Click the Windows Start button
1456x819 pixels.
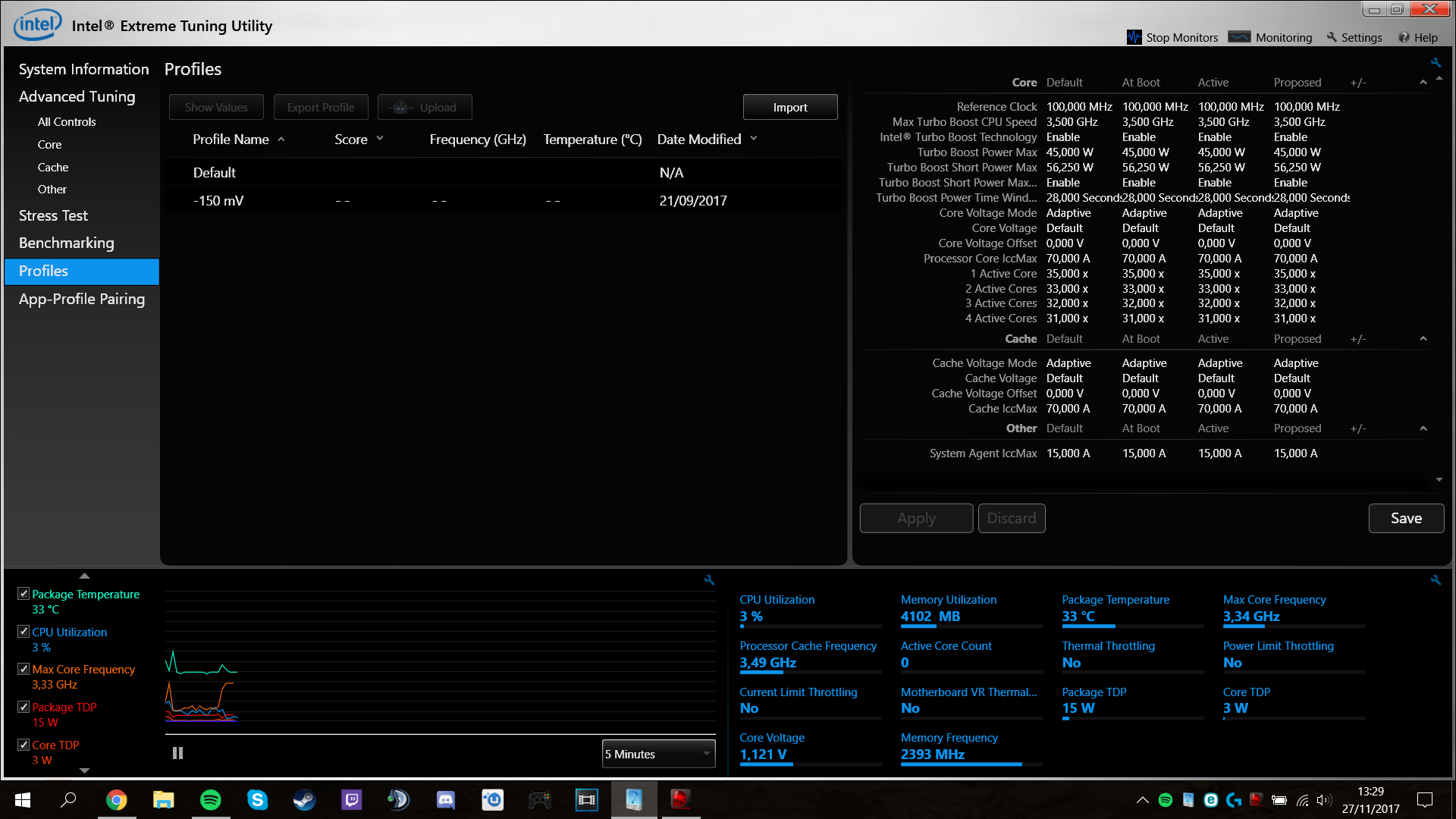point(23,799)
